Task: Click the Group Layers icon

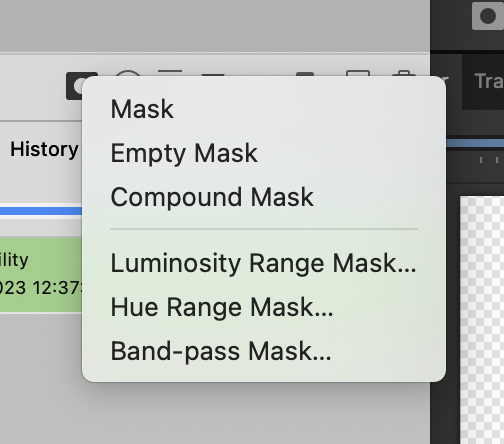Action: pyautogui.click(x=305, y=74)
